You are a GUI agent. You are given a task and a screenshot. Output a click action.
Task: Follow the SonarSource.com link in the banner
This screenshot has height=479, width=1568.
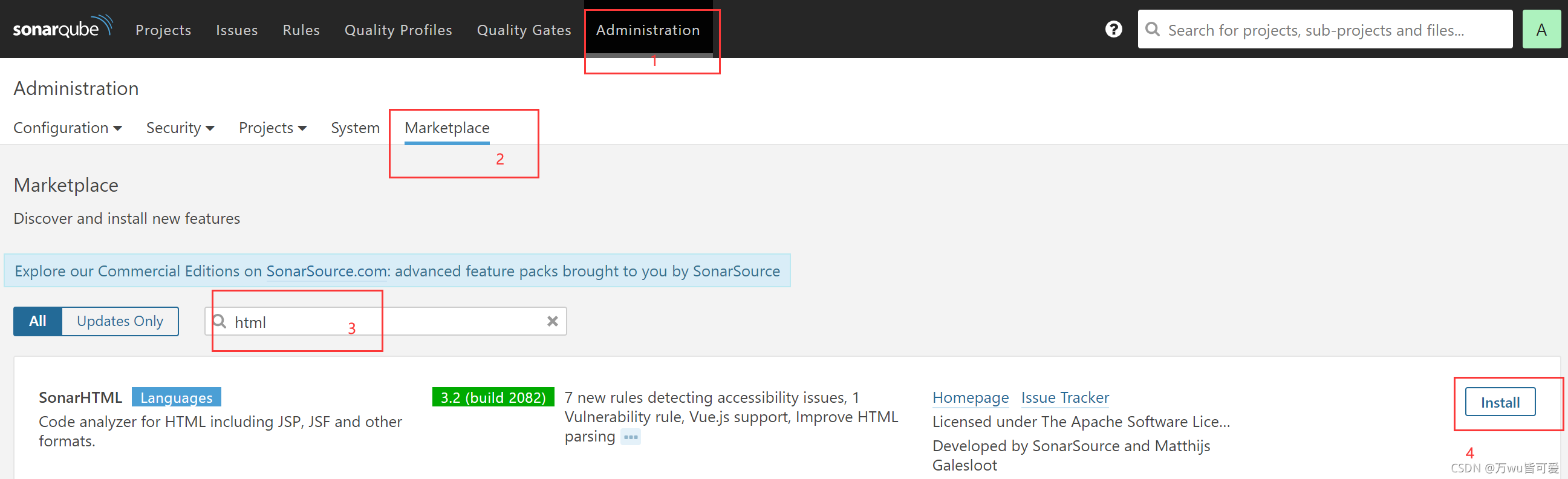coord(328,271)
